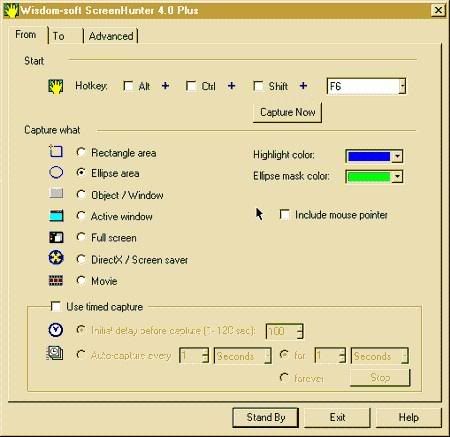The width and height of the screenshot is (450, 437).
Task: Click the Rectangle area dashed-box icon
Action: pos(56,151)
